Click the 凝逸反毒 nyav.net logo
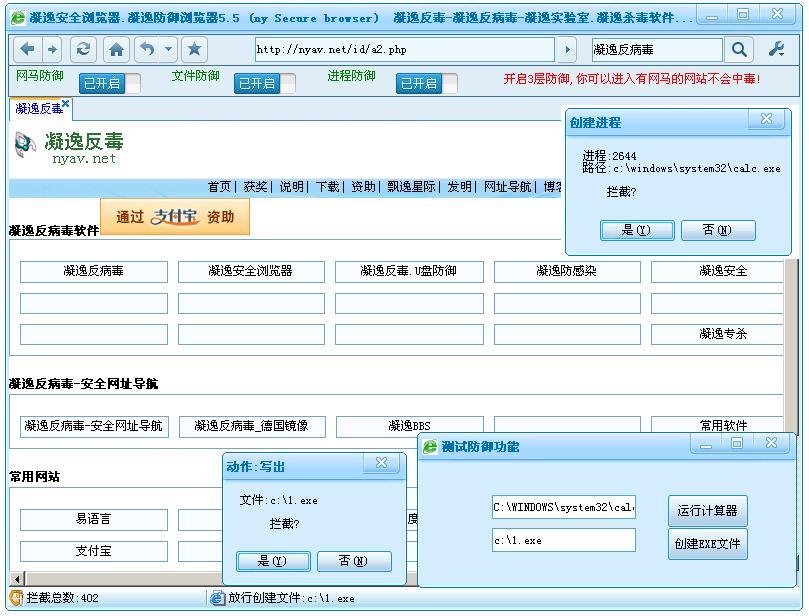The width and height of the screenshot is (809, 616). [69, 148]
